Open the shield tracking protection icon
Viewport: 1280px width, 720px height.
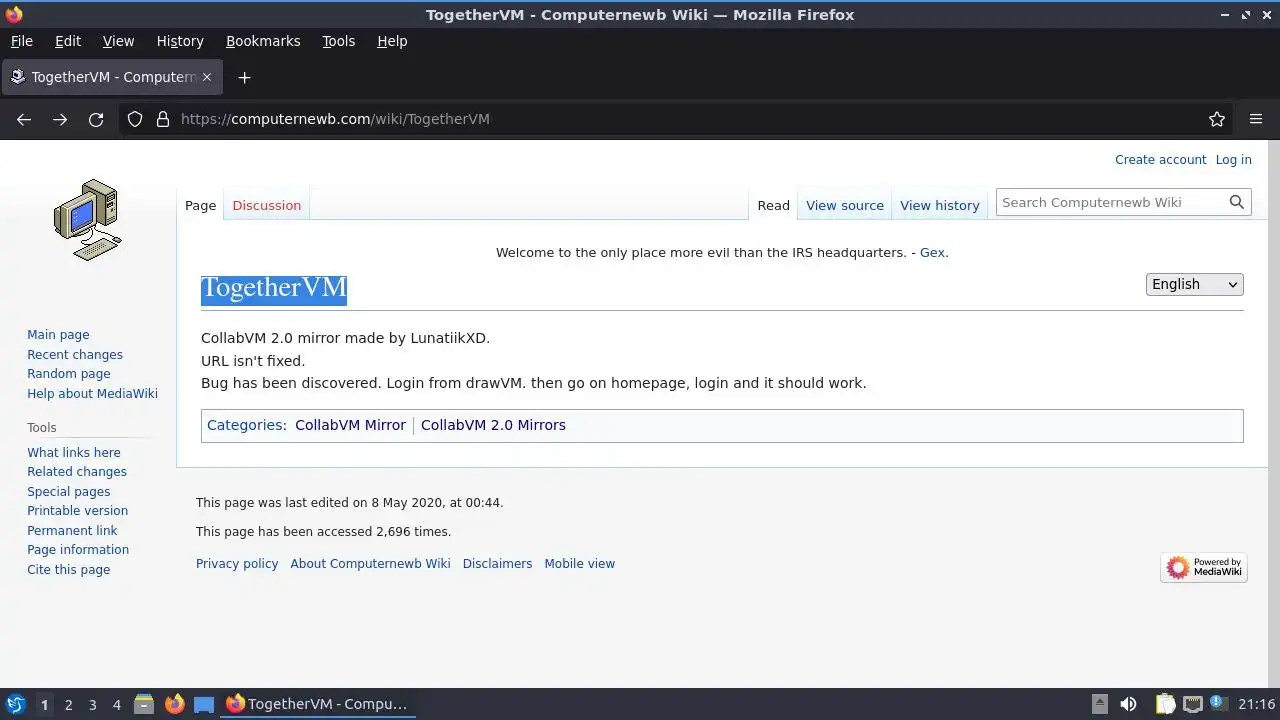(x=135, y=119)
